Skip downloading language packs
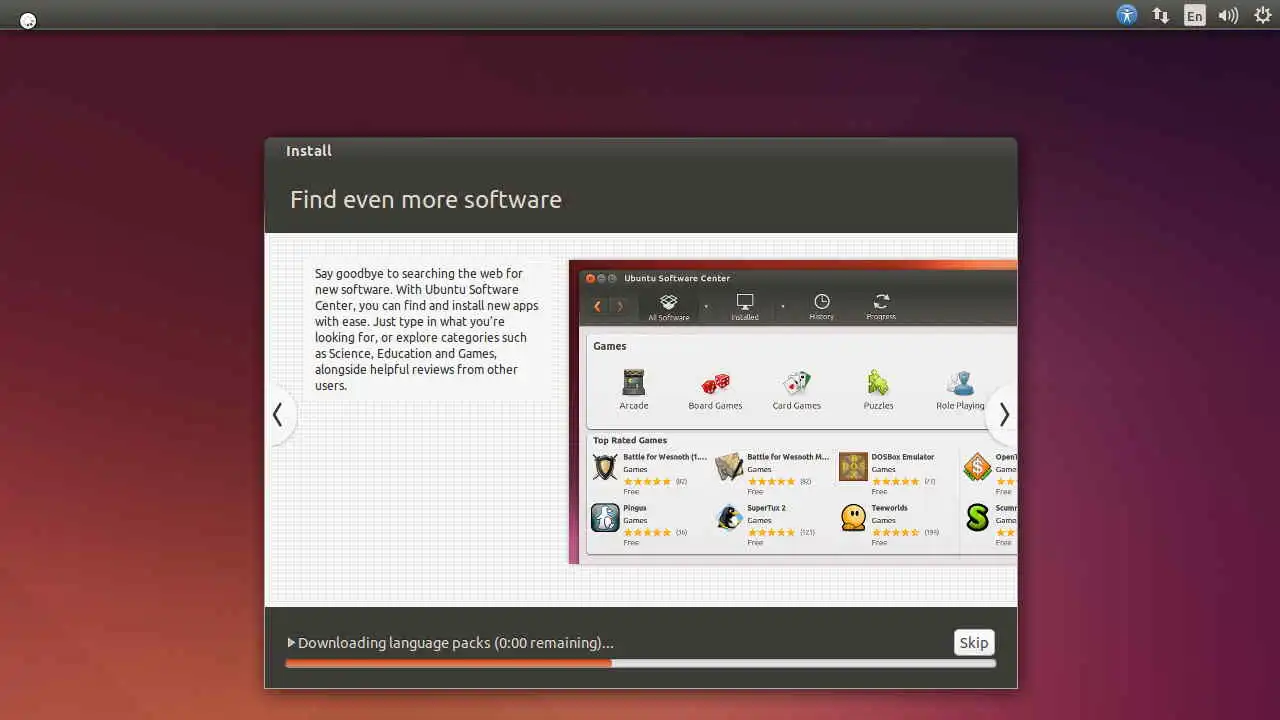This screenshot has height=720, width=1280. coord(973,643)
